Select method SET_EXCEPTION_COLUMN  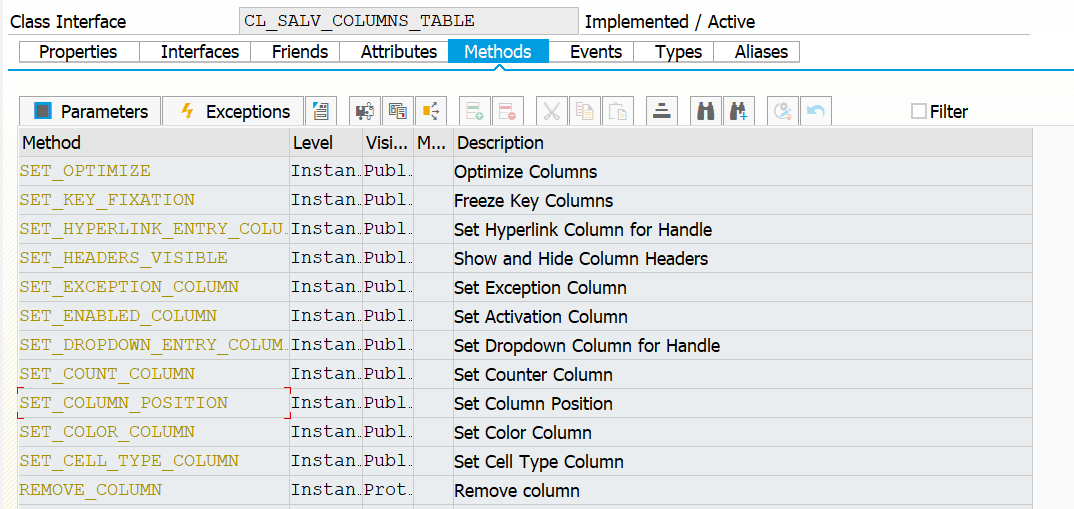pos(154,287)
